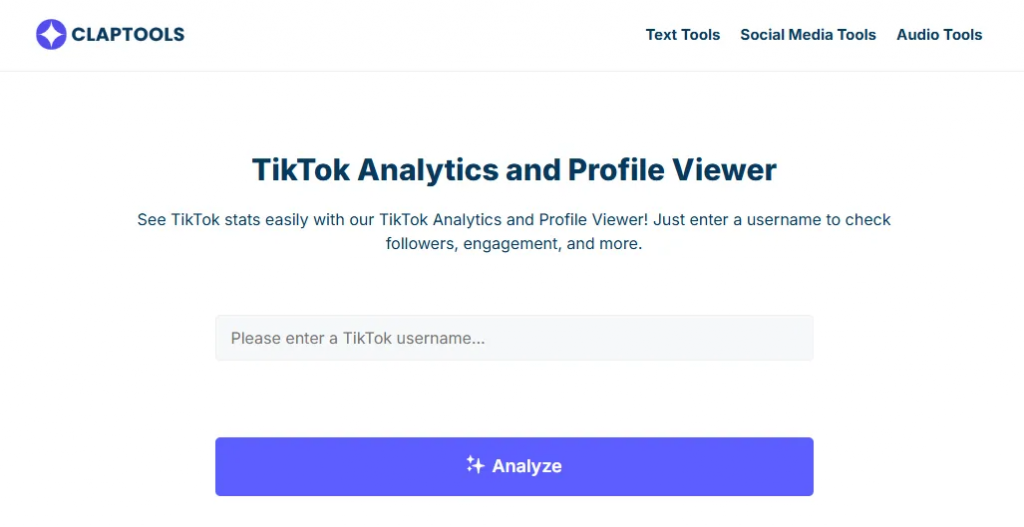The width and height of the screenshot is (1024, 527).
Task: Click the word 'TikTok' in the main heading
Action: tap(301, 170)
